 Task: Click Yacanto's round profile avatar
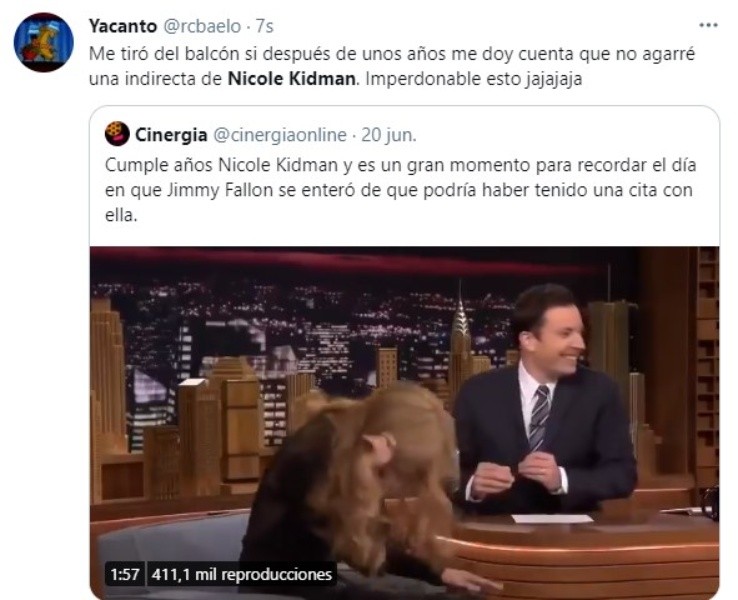tap(44, 42)
